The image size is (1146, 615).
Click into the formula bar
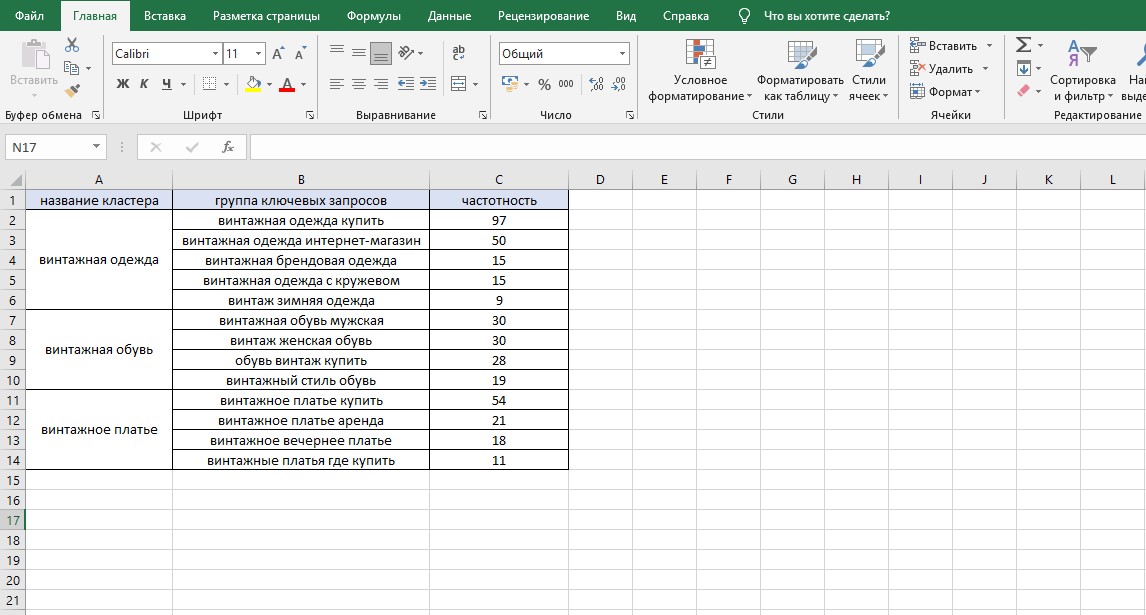pyautogui.click(x=697, y=147)
